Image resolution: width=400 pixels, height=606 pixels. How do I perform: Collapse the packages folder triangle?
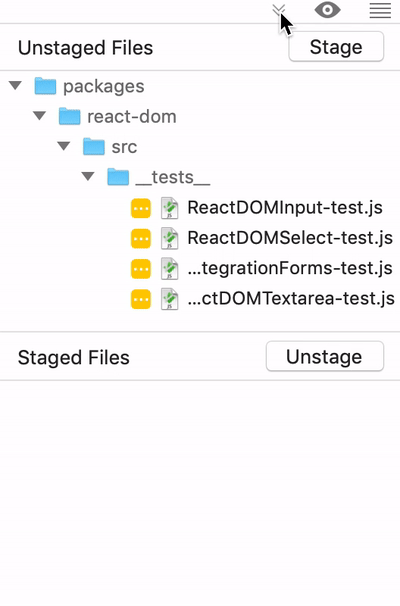tap(15, 85)
